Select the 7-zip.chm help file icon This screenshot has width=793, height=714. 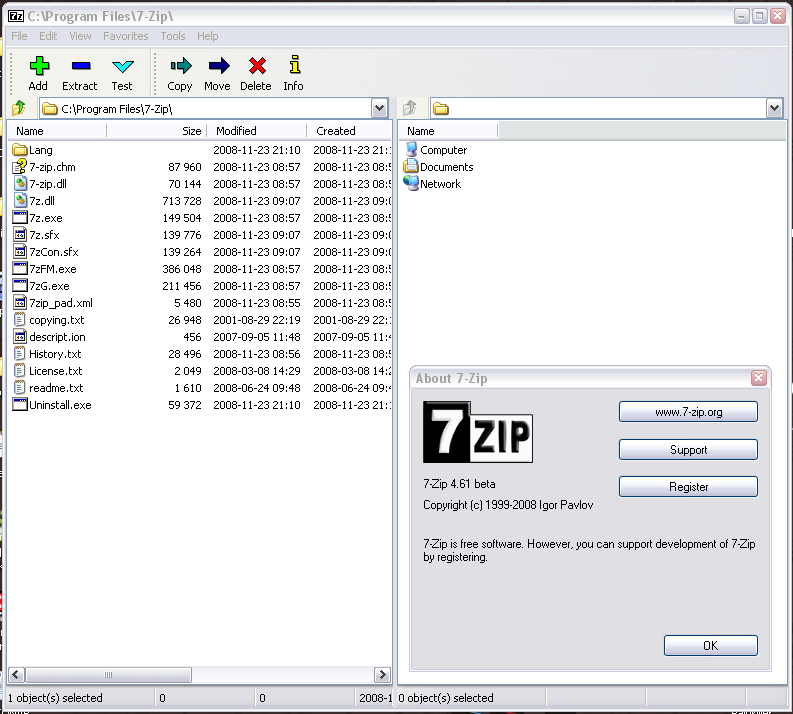(x=19, y=166)
